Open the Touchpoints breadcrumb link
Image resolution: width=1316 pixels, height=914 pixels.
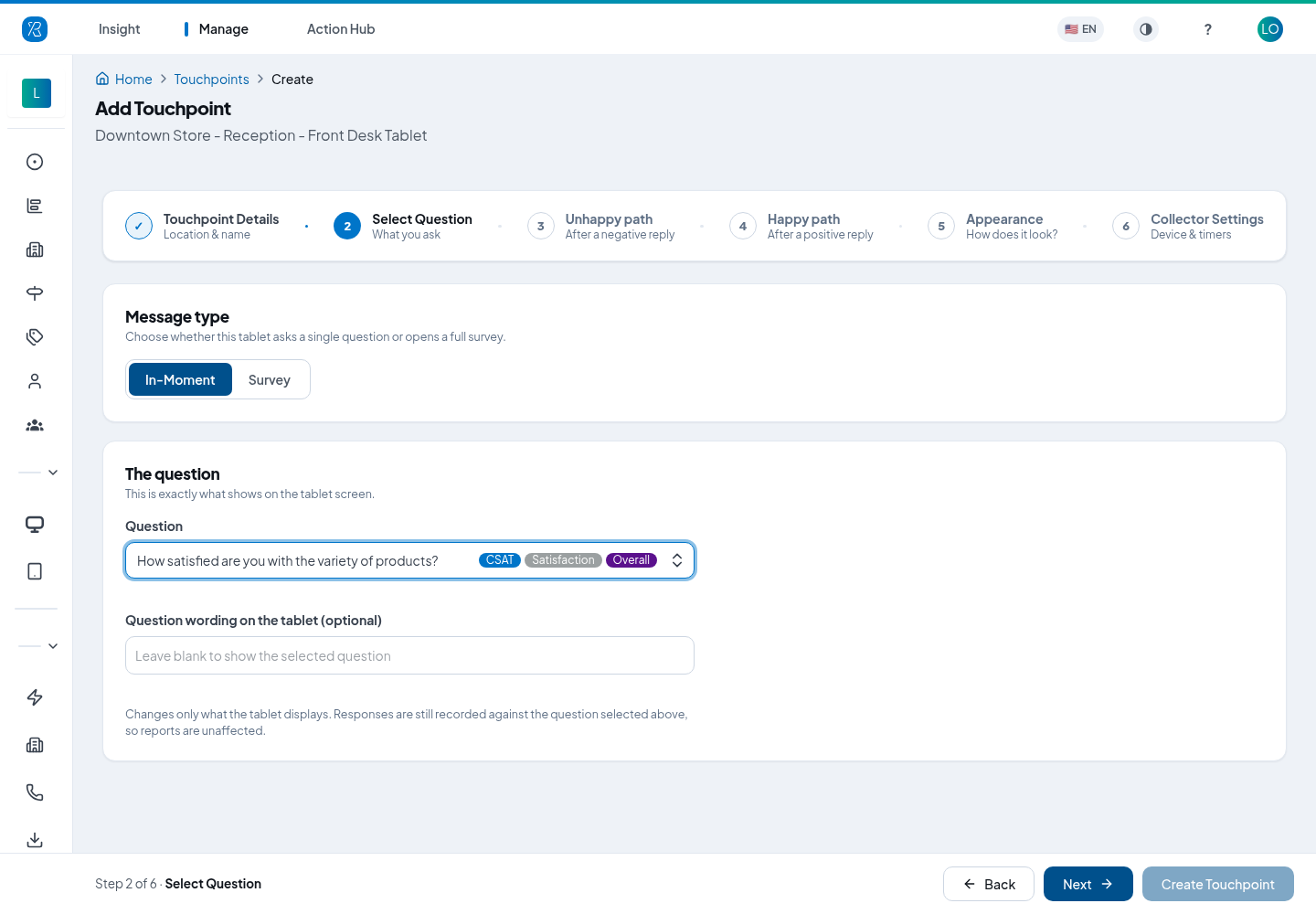212,80
